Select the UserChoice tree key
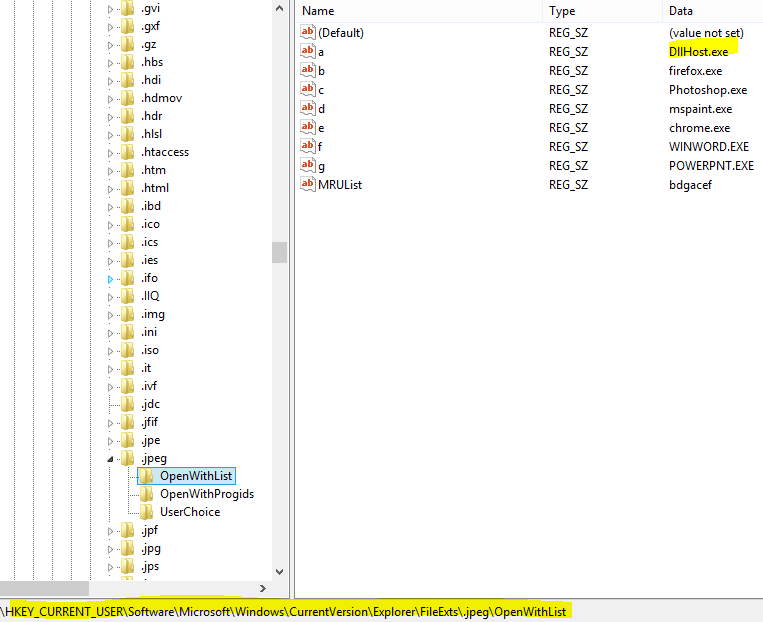 (x=190, y=512)
